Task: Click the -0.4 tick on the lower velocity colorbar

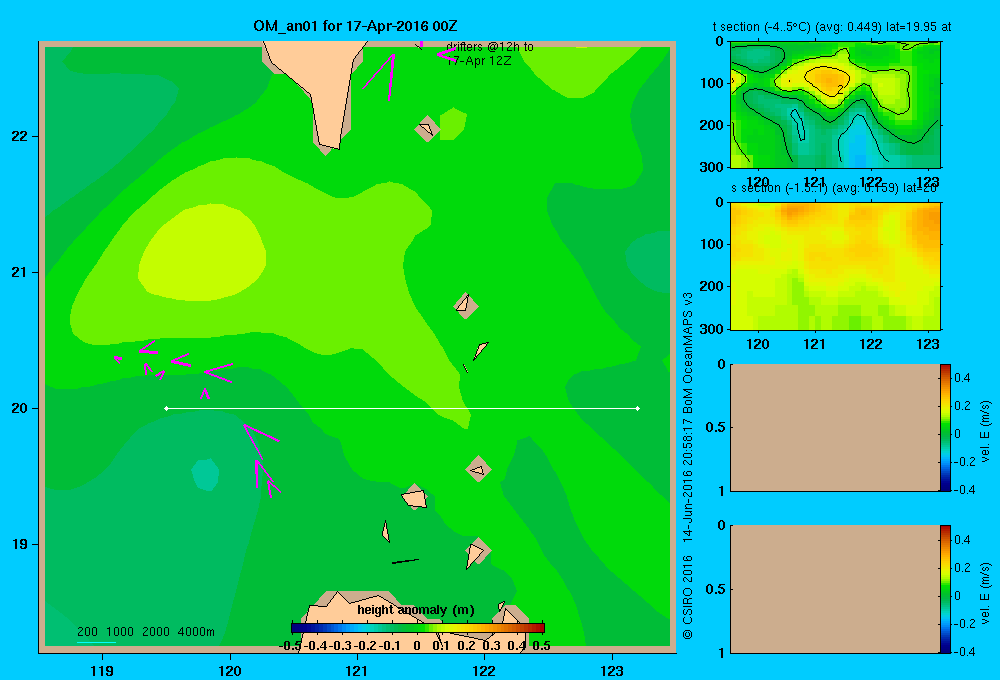Action: pos(964,651)
